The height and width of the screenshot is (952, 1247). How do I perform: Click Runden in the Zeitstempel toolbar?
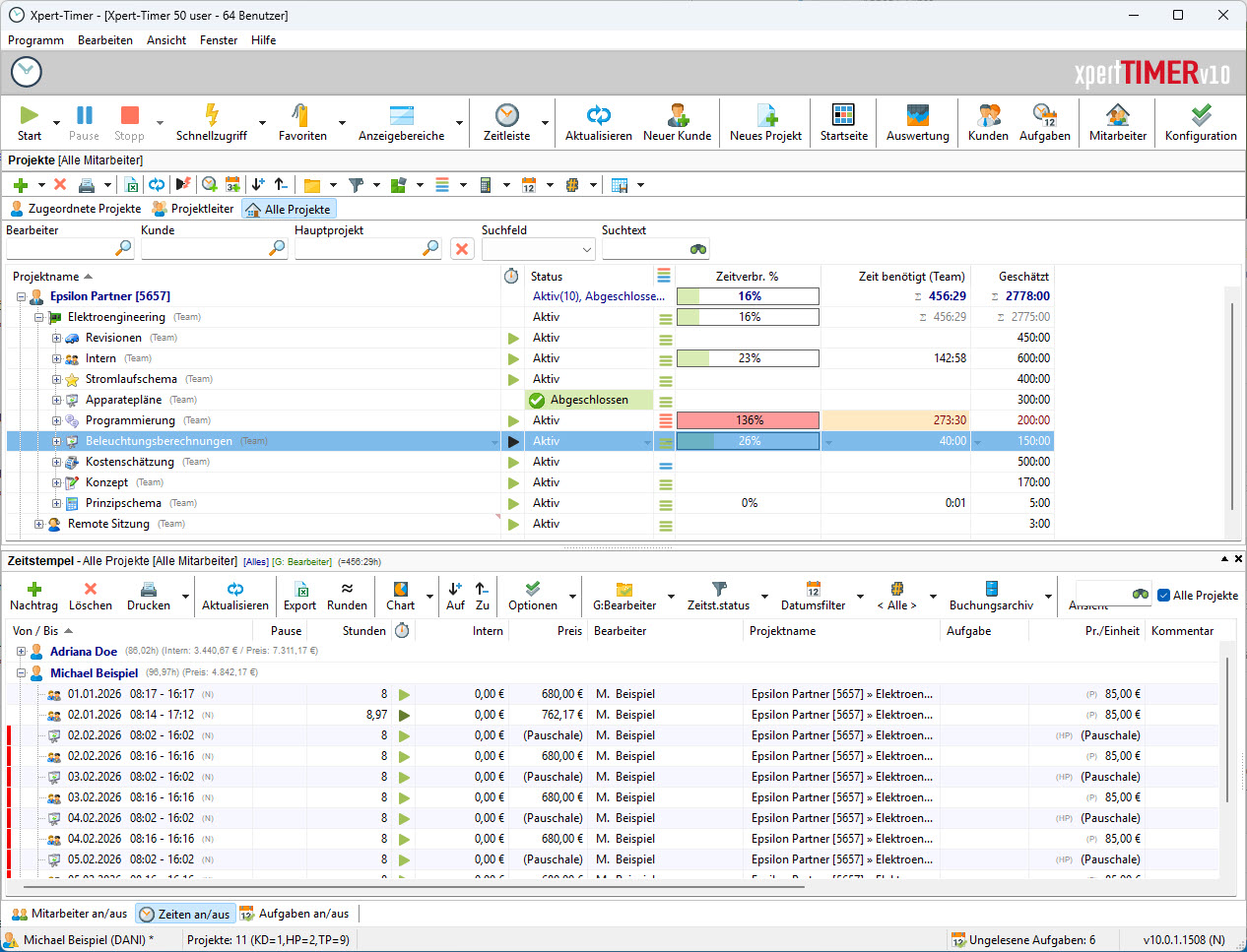click(x=347, y=597)
